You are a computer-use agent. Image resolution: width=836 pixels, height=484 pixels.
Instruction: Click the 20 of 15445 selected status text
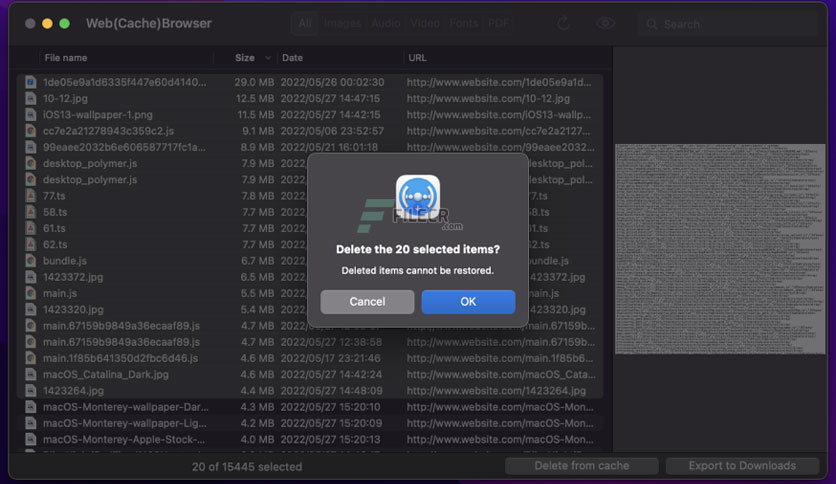(247, 467)
